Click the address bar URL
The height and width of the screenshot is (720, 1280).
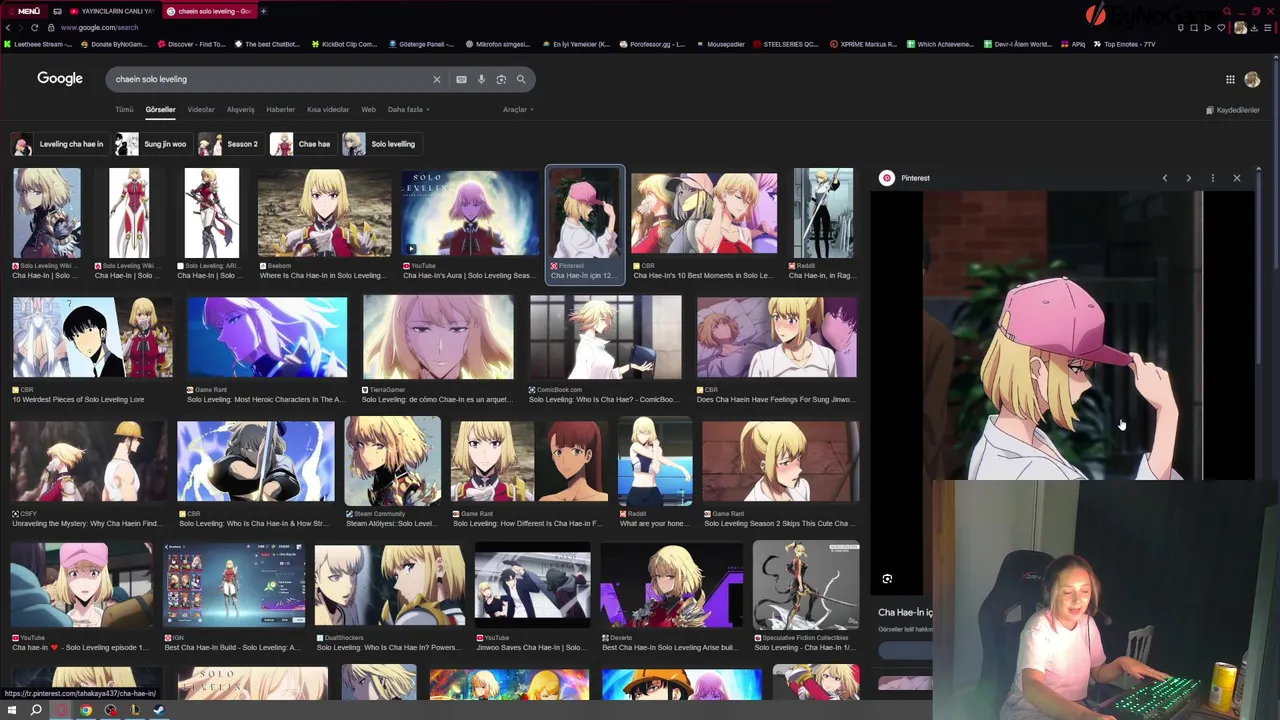tap(100, 27)
